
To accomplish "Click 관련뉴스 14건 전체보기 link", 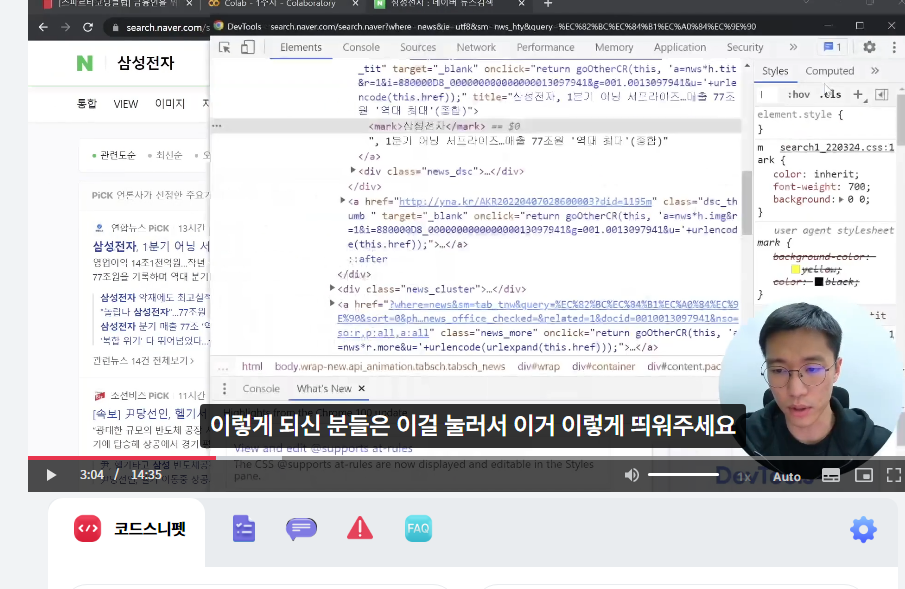I will pos(143,361).
